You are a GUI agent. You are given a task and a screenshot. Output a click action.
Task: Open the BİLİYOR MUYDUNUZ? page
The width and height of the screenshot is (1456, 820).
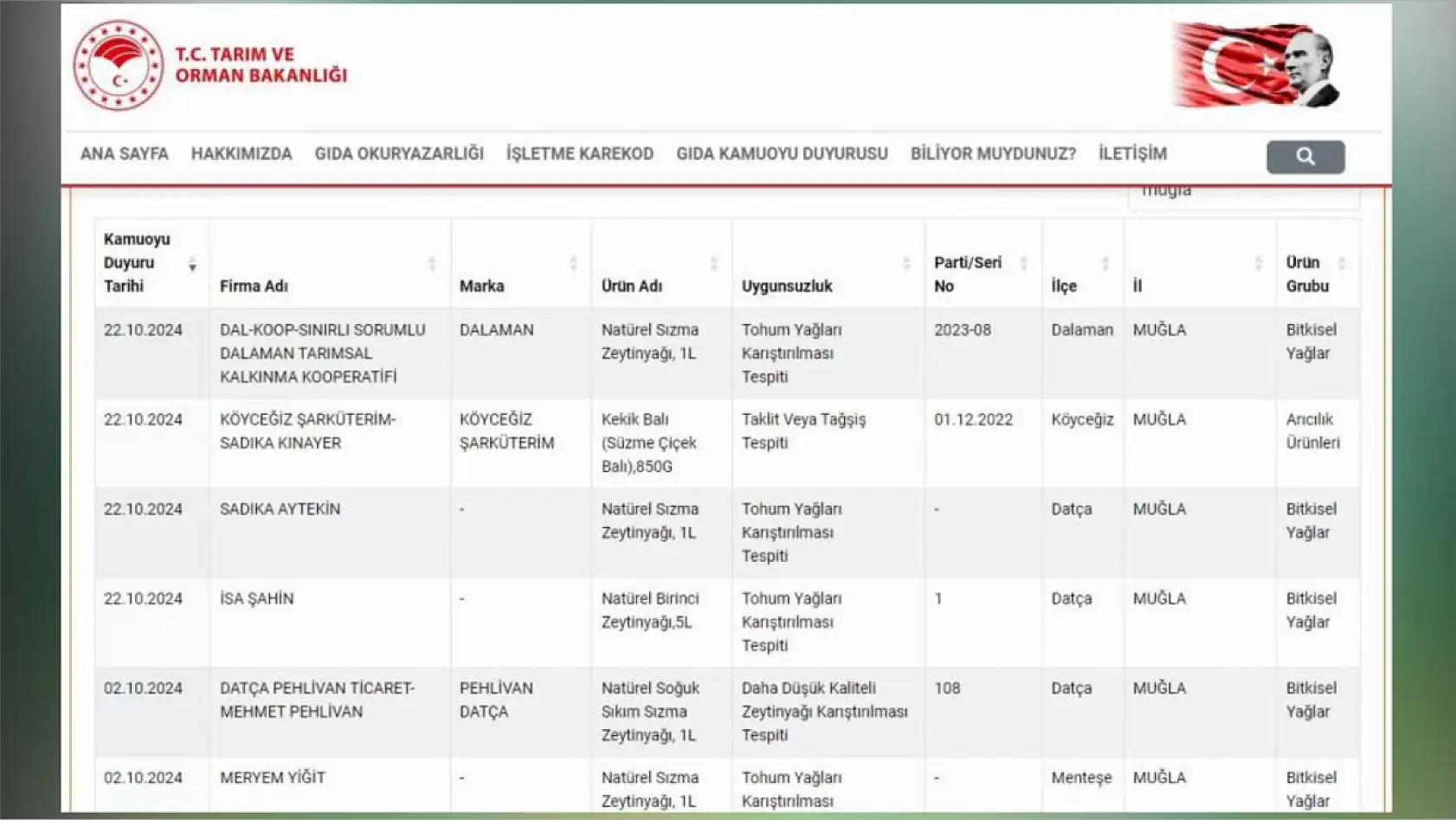pos(993,154)
